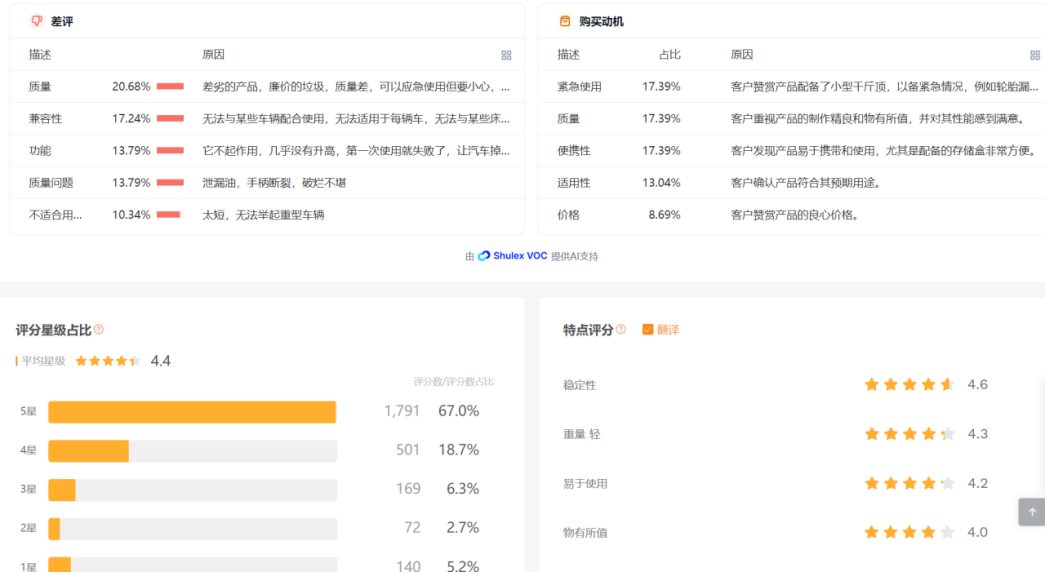
Task: Select the 兼容性 negative review row
Action: 266,119
